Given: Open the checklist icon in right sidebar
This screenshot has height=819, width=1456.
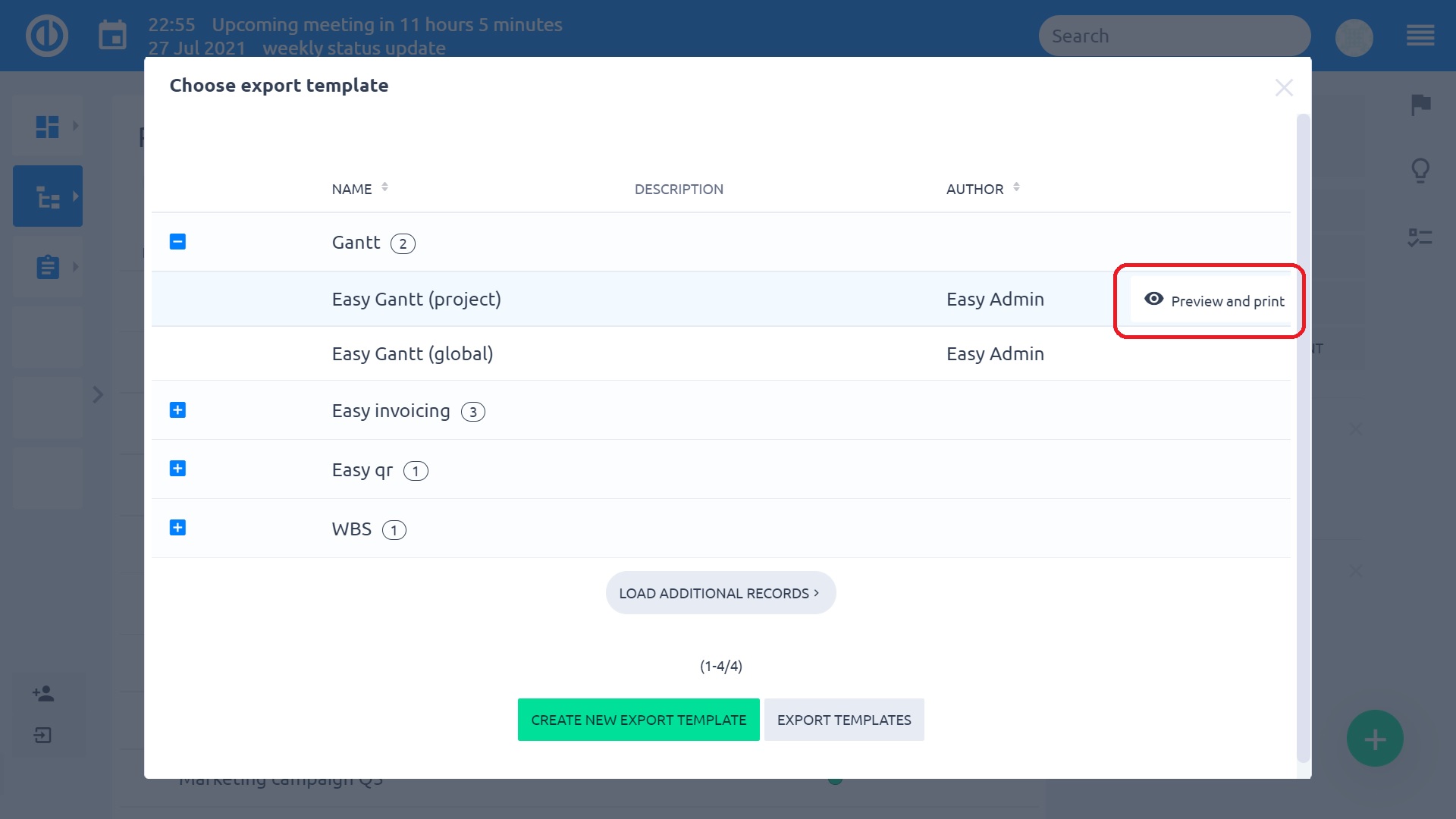Looking at the screenshot, I should coord(1420,237).
